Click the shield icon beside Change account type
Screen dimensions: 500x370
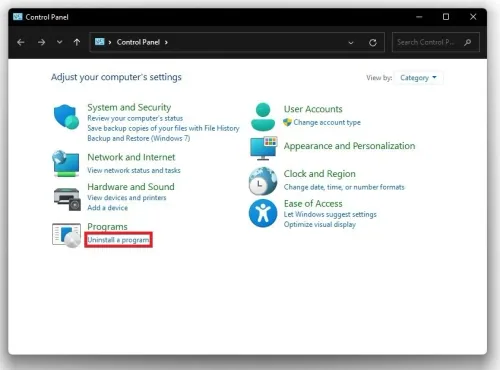pos(287,122)
